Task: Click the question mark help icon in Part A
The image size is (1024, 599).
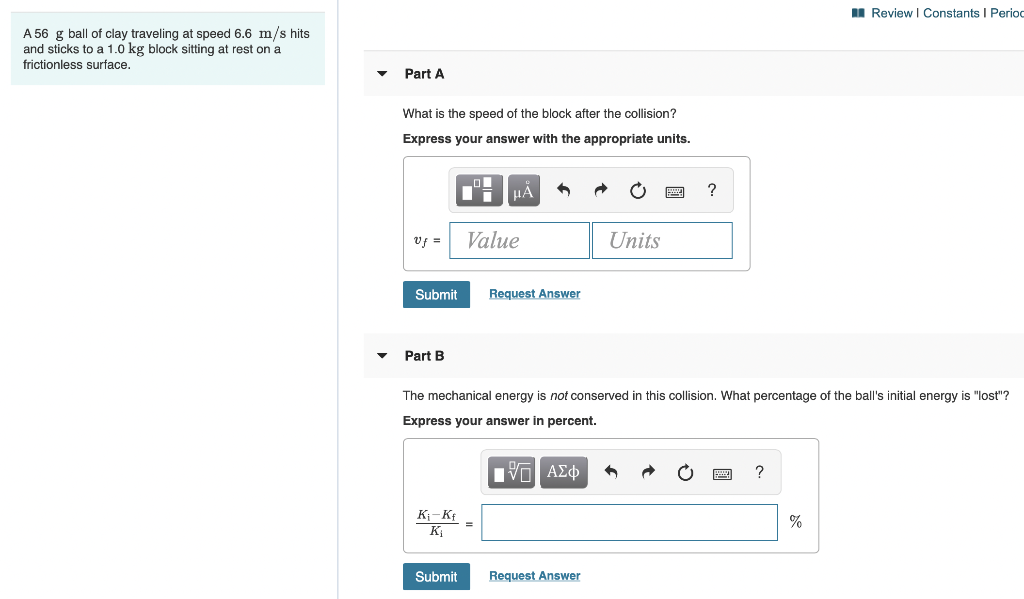Action: (711, 190)
